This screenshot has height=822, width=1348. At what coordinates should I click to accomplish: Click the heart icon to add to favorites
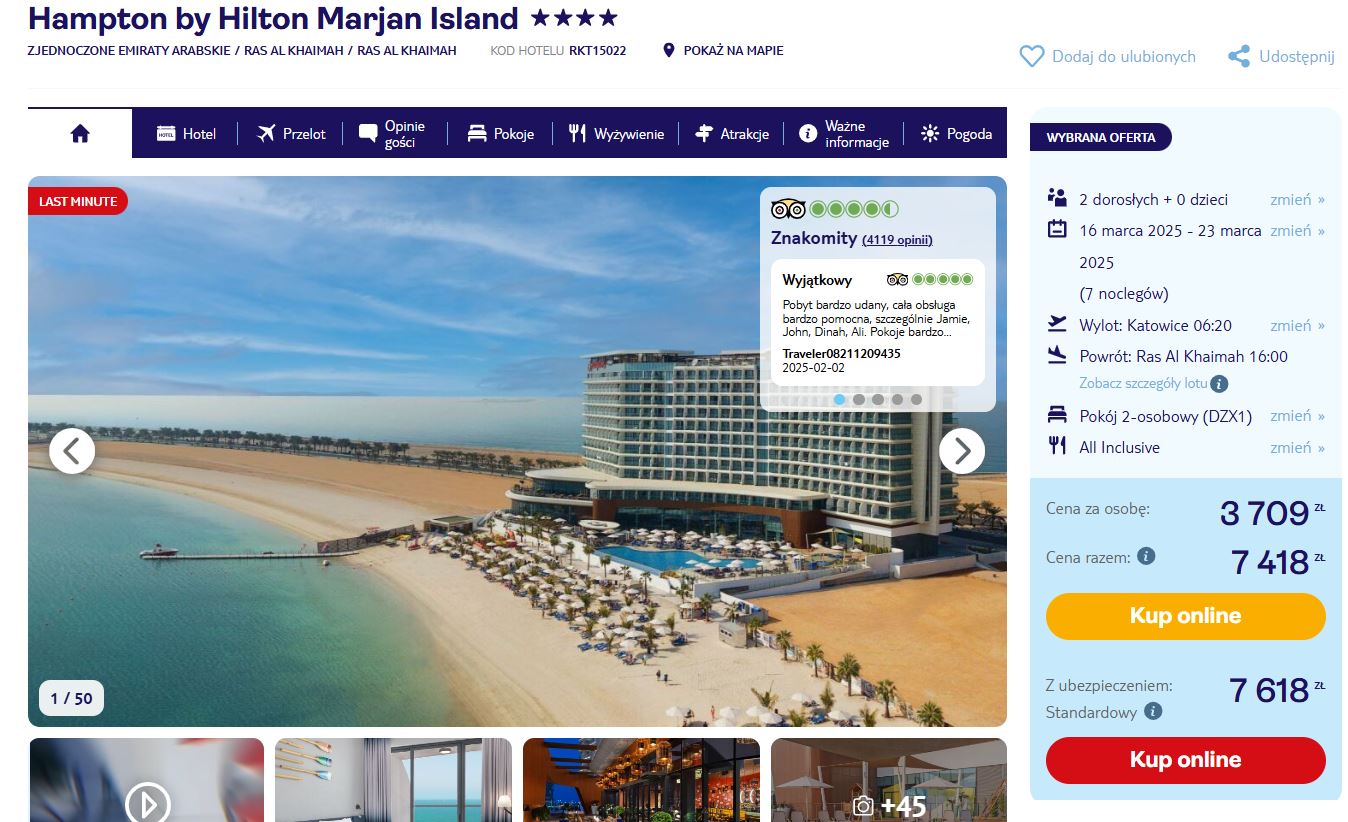click(1031, 57)
